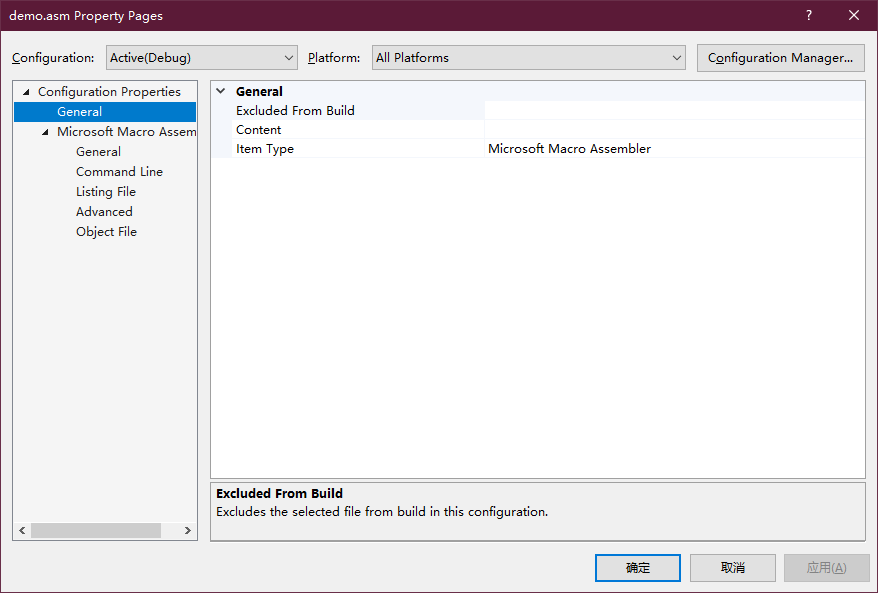Image resolution: width=878 pixels, height=593 pixels.
Task: Select the Object File tree item
Action: point(106,231)
